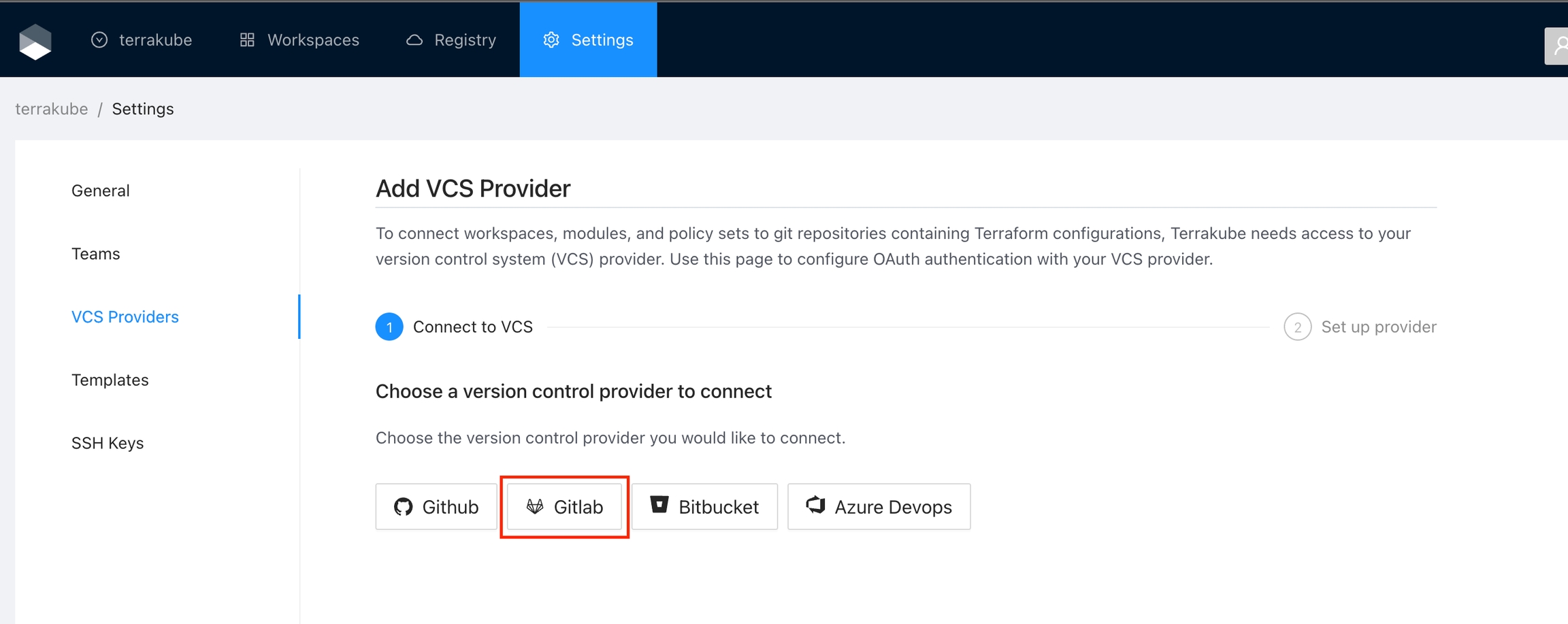Go to SSH Keys settings
Screen dimensions: 1568x624
[x=108, y=443]
